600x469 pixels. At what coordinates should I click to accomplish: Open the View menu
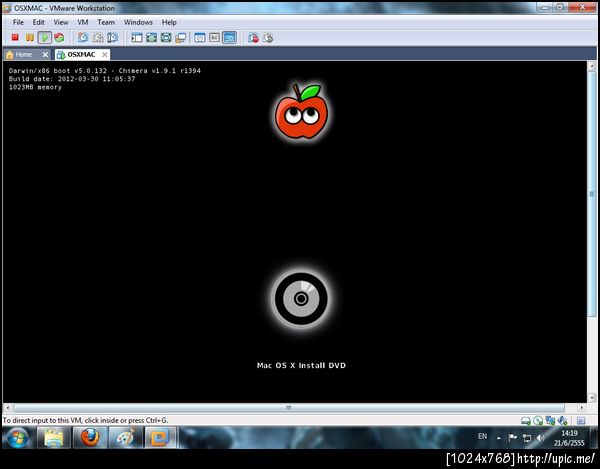(61, 22)
